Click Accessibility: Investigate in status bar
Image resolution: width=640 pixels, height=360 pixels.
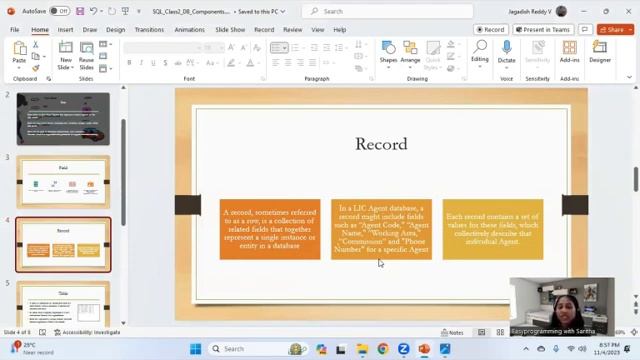(87, 332)
